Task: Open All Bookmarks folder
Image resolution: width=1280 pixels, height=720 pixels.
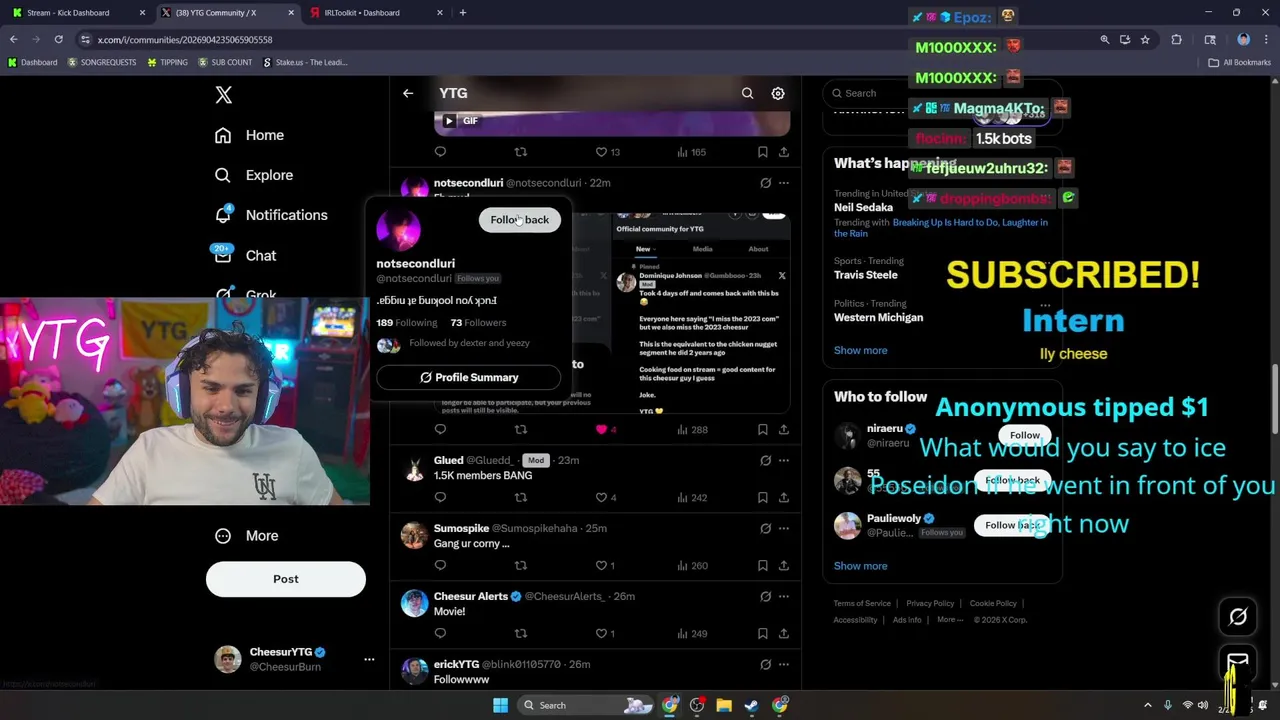Action: point(1239,62)
